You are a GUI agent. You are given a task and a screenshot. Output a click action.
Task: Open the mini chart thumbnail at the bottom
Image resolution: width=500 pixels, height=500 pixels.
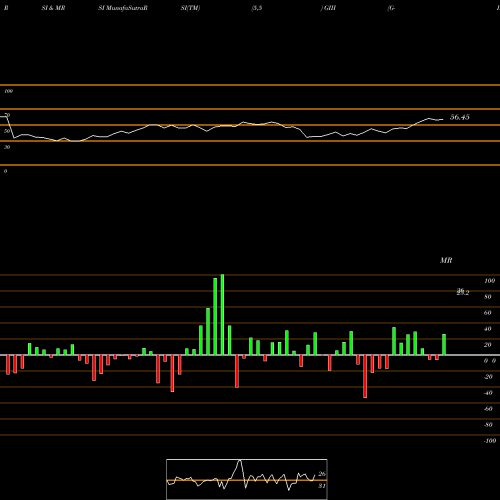pos(247,479)
